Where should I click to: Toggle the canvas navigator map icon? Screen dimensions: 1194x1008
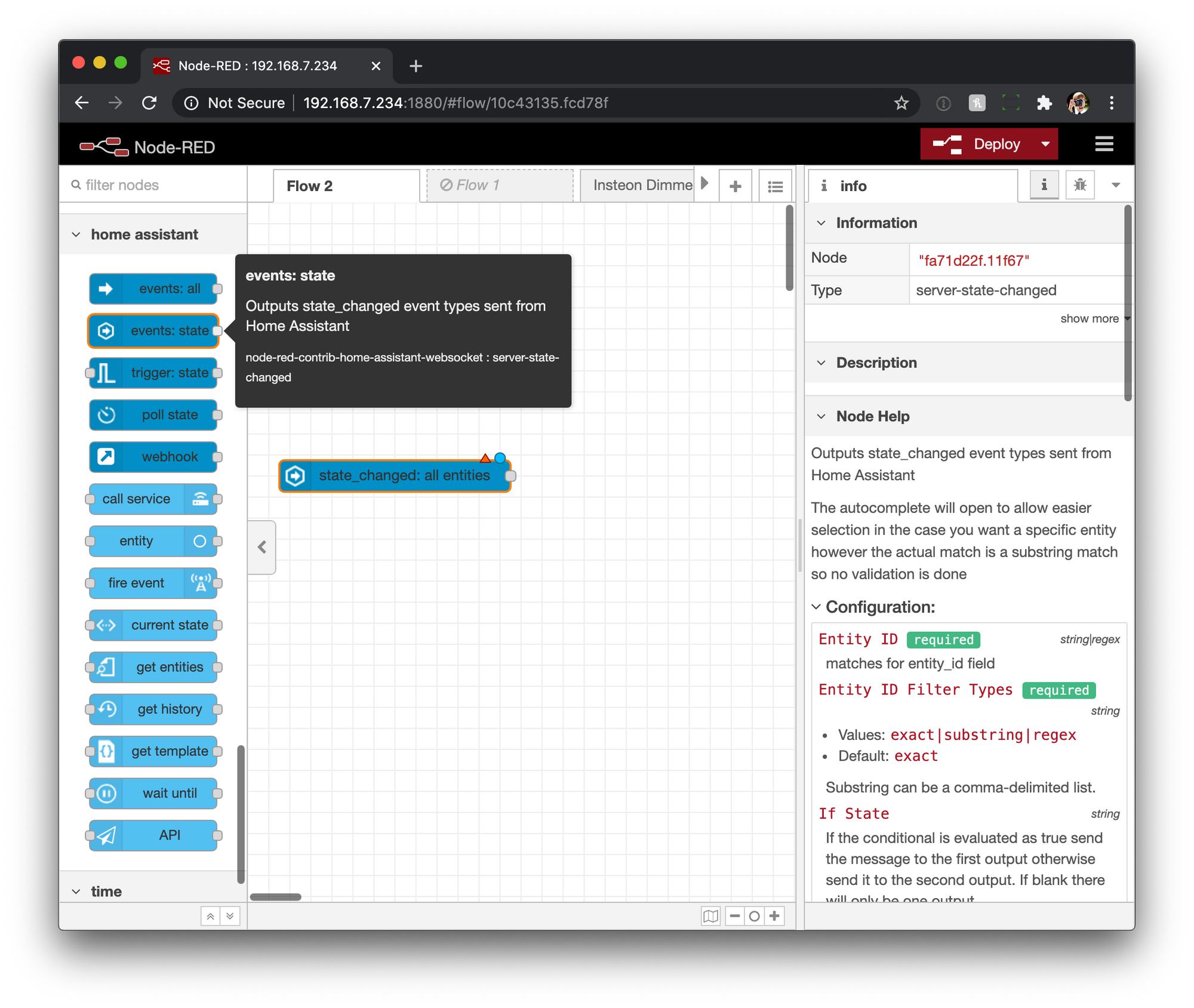[x=710, y=915]
